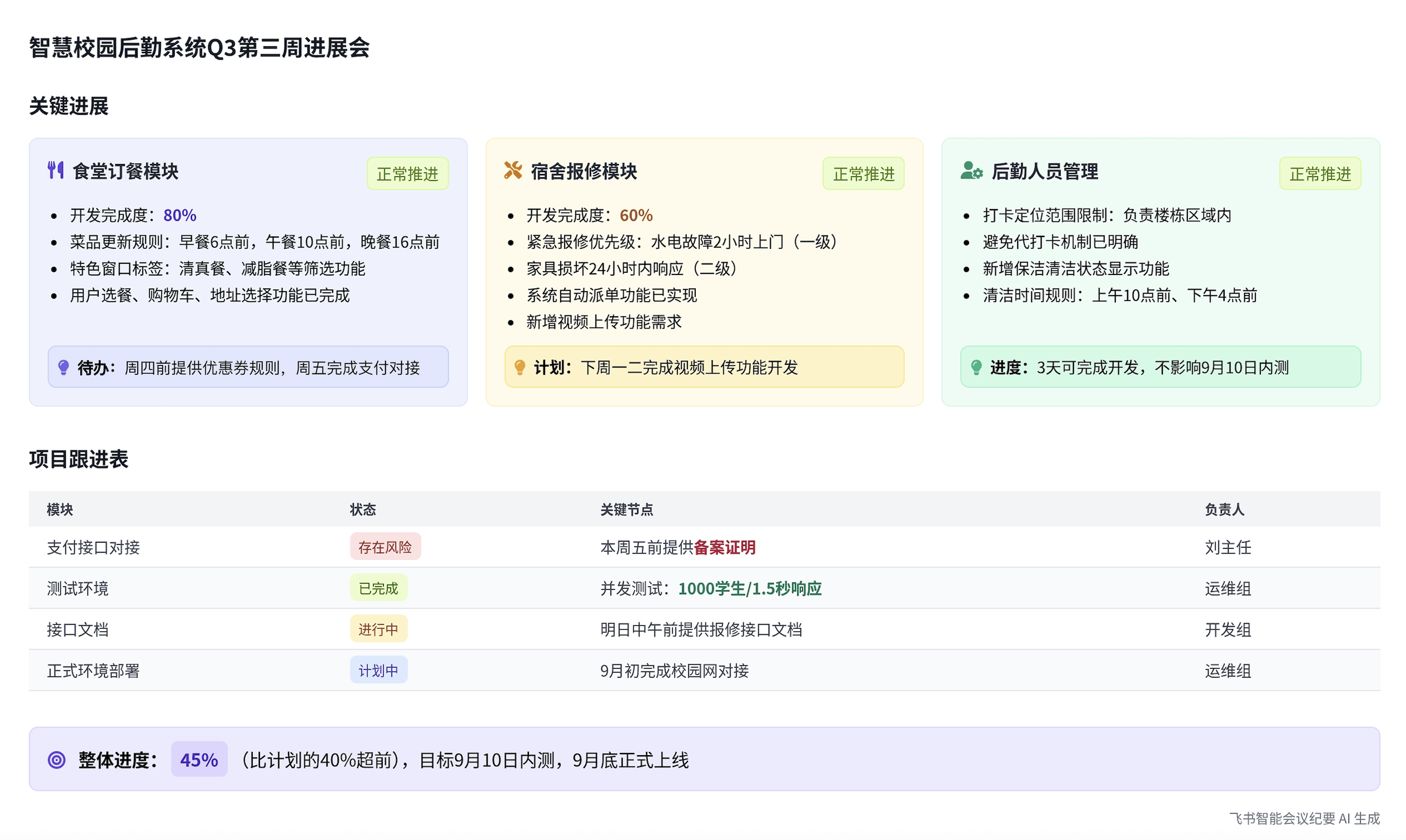Viewport: 1406px width, 840px height.
Task: Click the target icon beside 整体进度
Action: click(x=56, y=760)
